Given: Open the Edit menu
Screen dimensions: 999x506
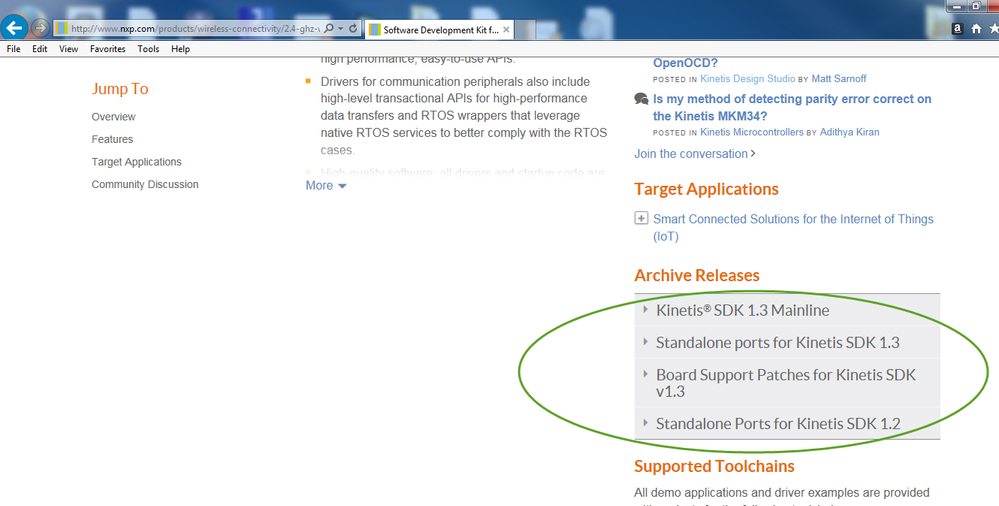Looking at the screenshot, I should coord(40,48).
